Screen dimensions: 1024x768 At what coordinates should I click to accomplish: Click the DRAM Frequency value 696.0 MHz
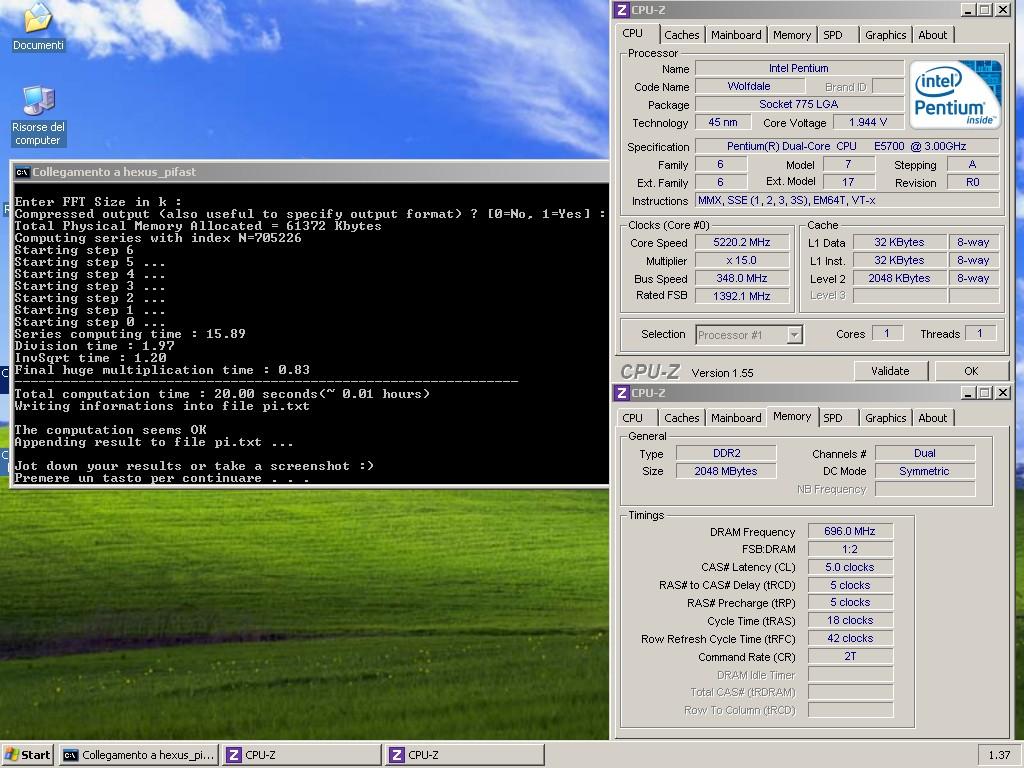850,532
